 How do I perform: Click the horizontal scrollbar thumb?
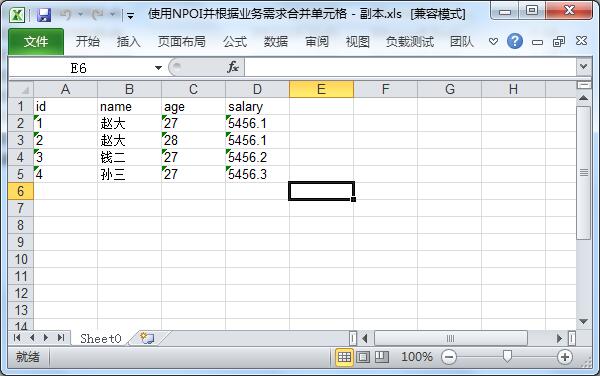pyautogui.click(x=450, y=338)
